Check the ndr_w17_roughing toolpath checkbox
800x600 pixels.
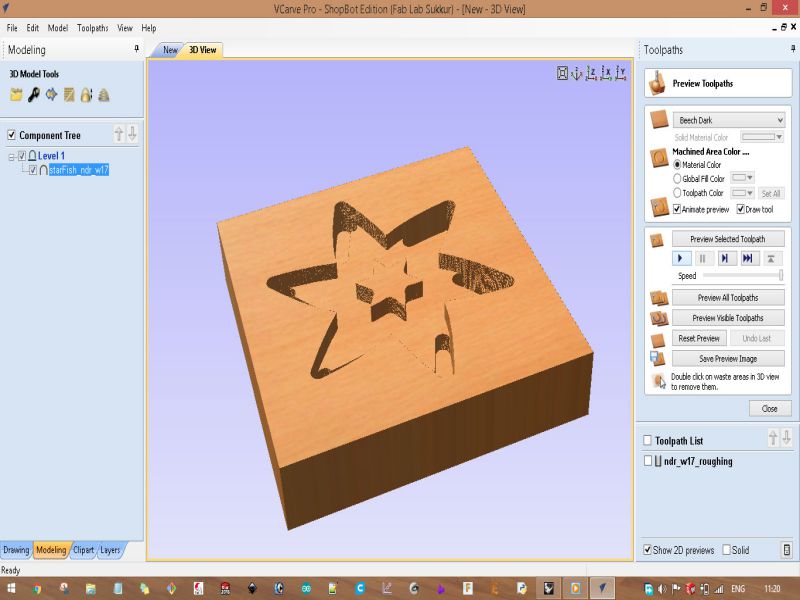tap(647, 461)
